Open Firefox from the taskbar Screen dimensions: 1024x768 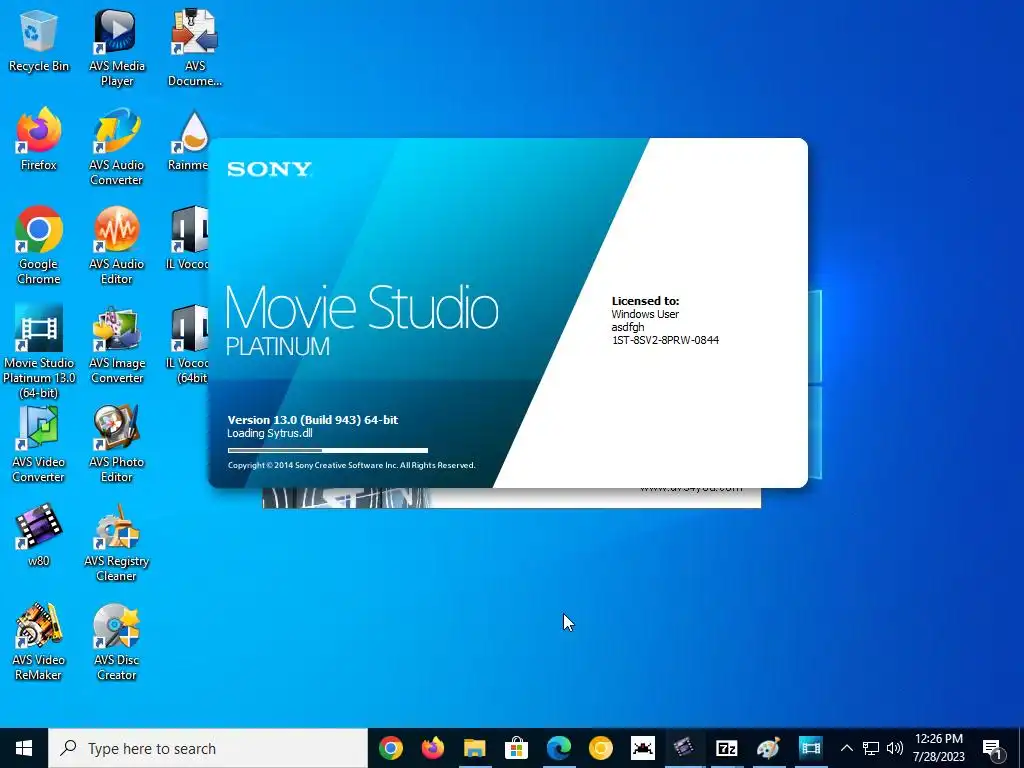tap(432, 748)
